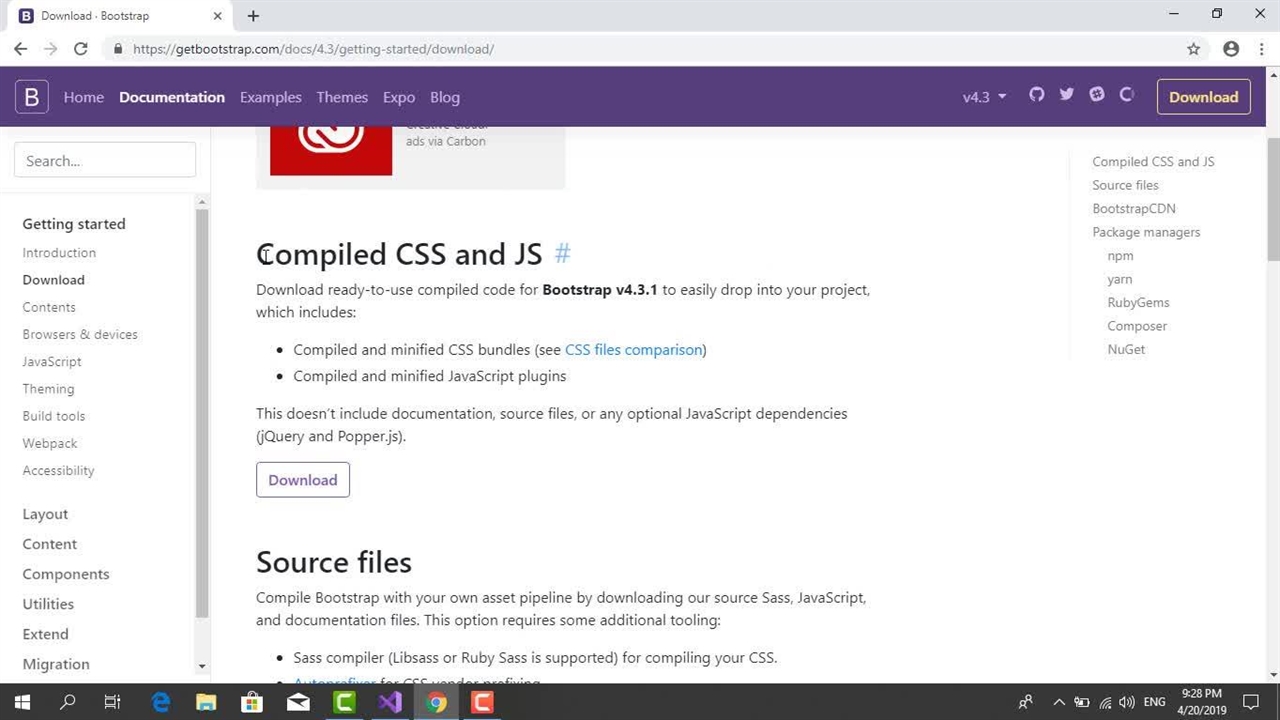
Task: Launch Visual Studio from the taskbar
Action: click(390, 702)
